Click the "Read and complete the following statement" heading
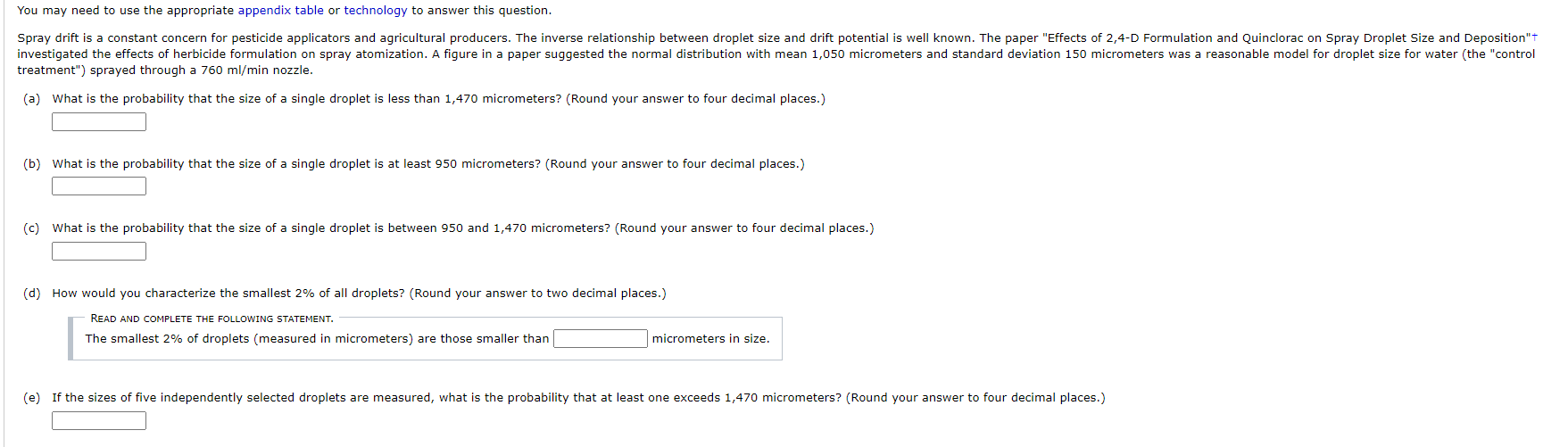Image resolution: width=1568 pixels, height=447 pixels. [212, 319]
